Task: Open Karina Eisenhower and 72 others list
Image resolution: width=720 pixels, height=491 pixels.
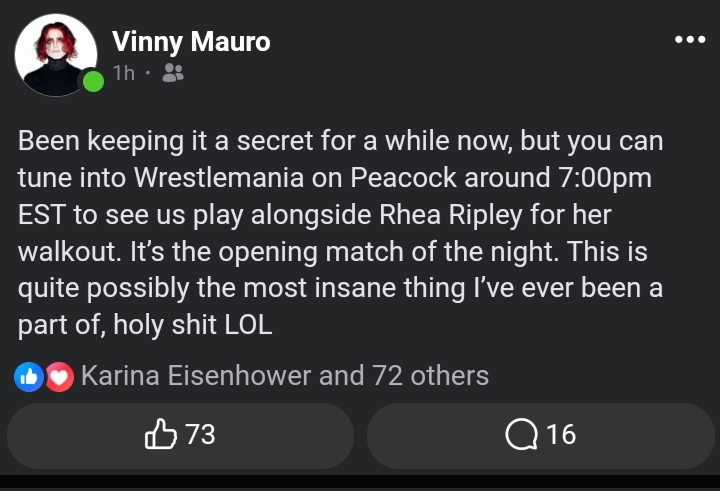Action: pos(284,376)
